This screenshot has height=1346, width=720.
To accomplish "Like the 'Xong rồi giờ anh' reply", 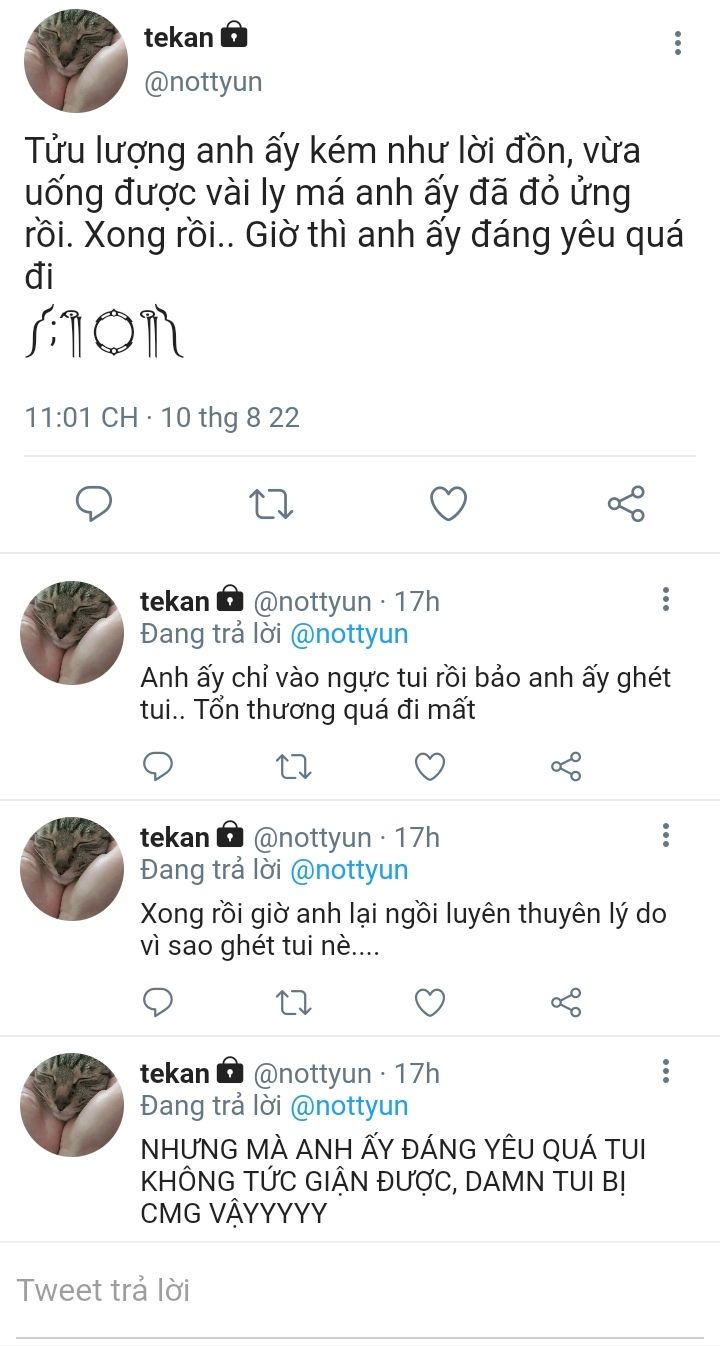I will tap(430, 1003).
